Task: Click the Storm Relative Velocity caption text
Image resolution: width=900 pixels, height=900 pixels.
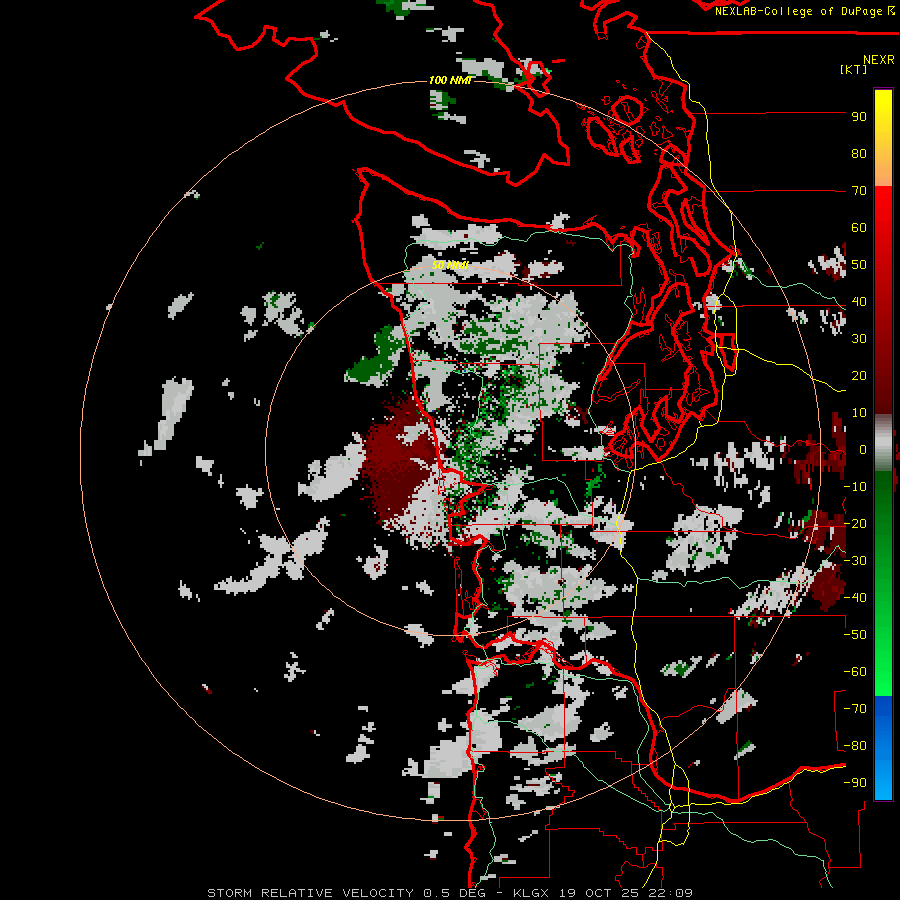Action: click(450, 893)
